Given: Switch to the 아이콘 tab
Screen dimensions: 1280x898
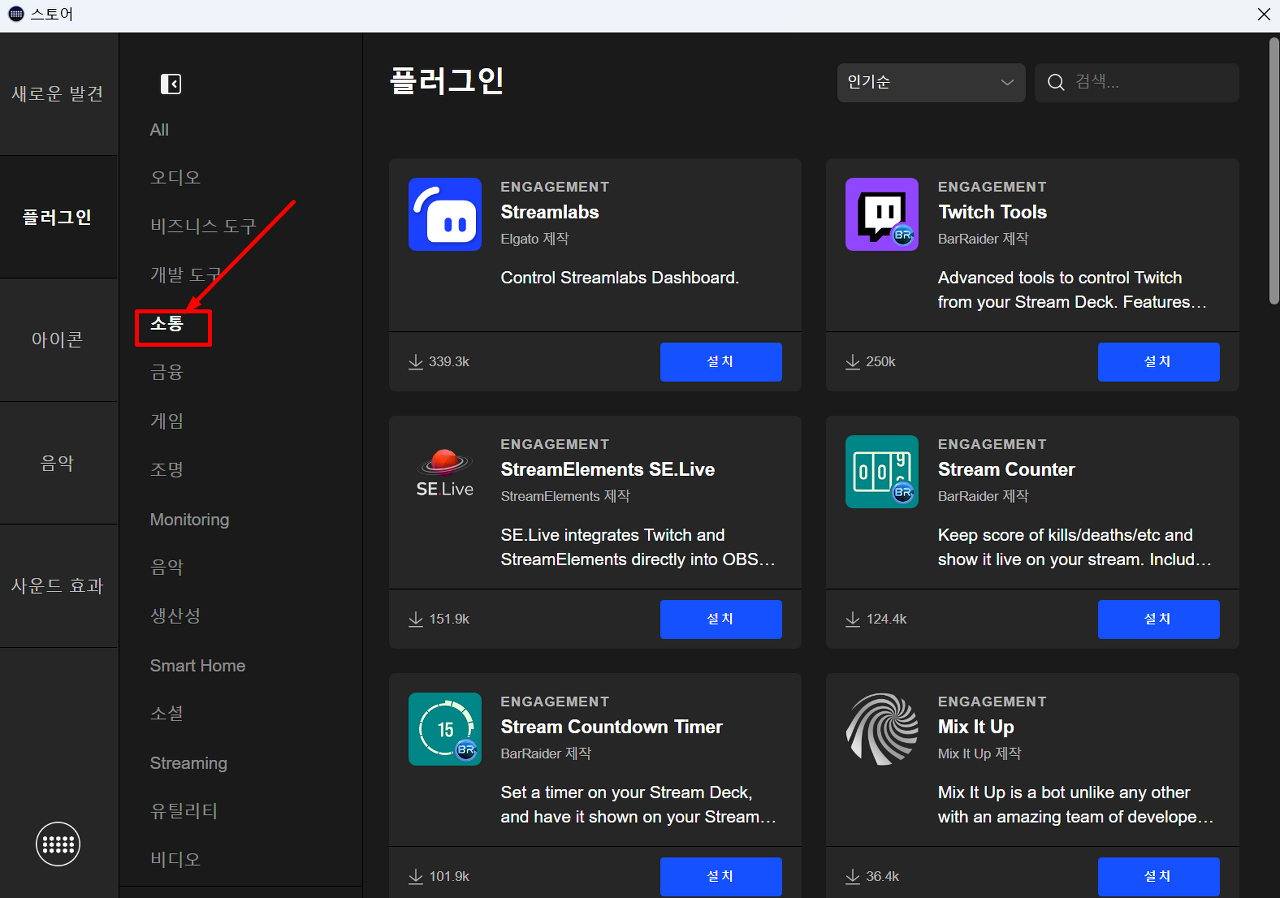Looking at the screenshot, I should pos(58,340).
